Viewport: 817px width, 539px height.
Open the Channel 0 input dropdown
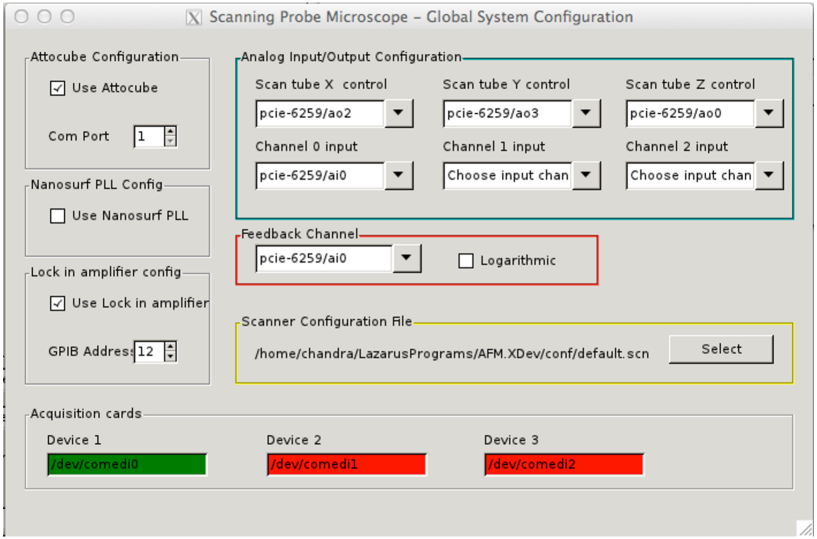click(398, 175)
